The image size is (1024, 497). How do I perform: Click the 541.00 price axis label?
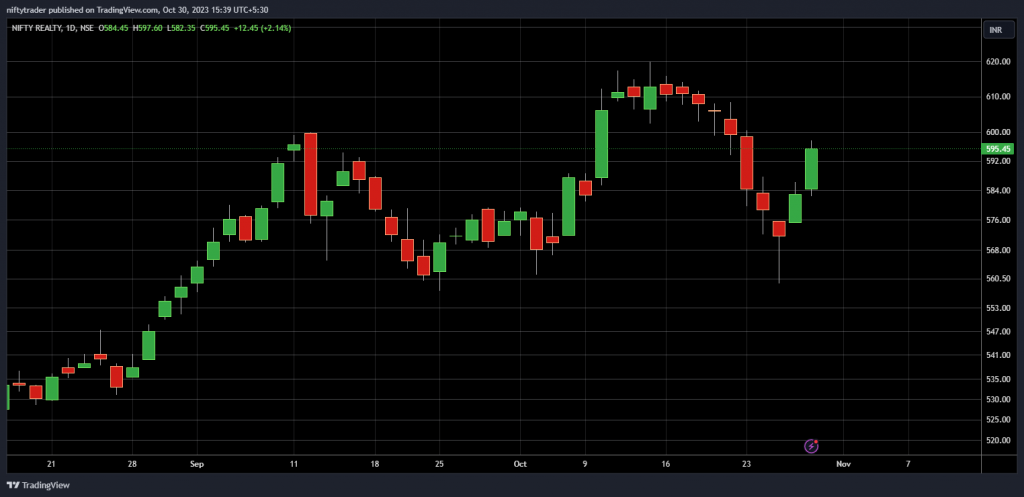[x=1000, y=355]
